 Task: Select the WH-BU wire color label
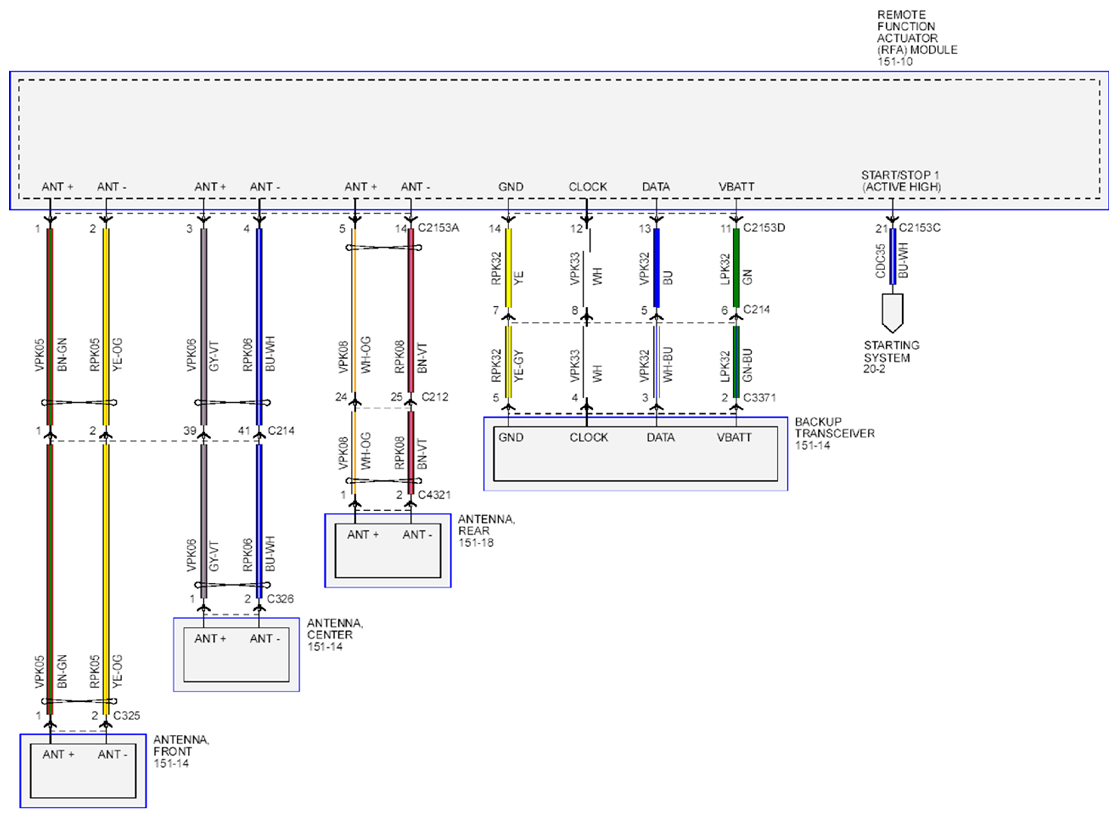click(667, 364)
